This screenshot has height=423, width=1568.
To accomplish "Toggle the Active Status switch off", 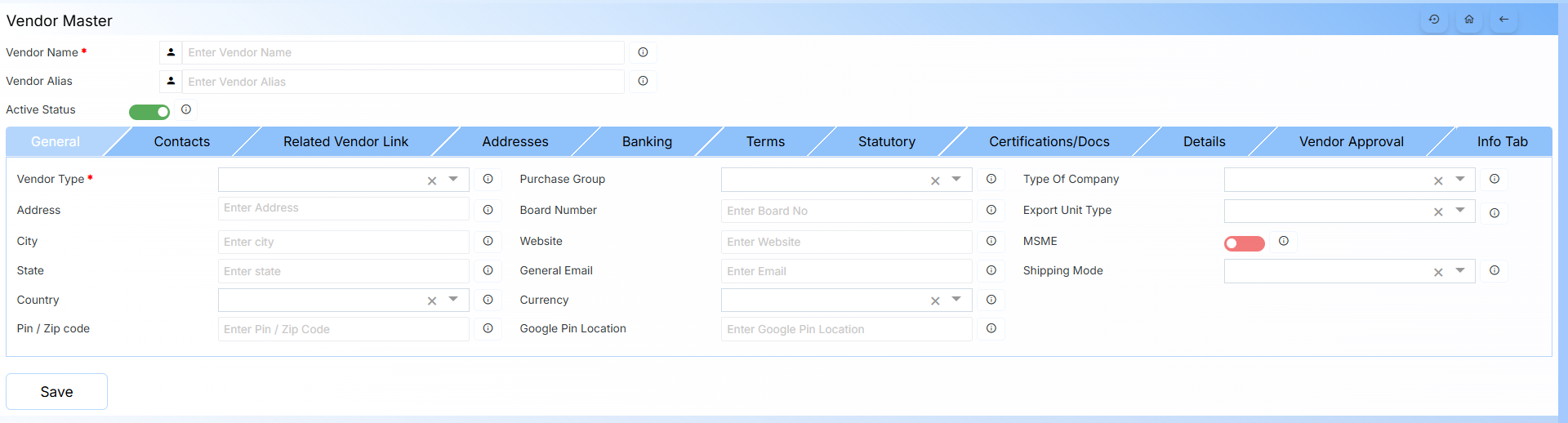I will (x=149, y=112).
